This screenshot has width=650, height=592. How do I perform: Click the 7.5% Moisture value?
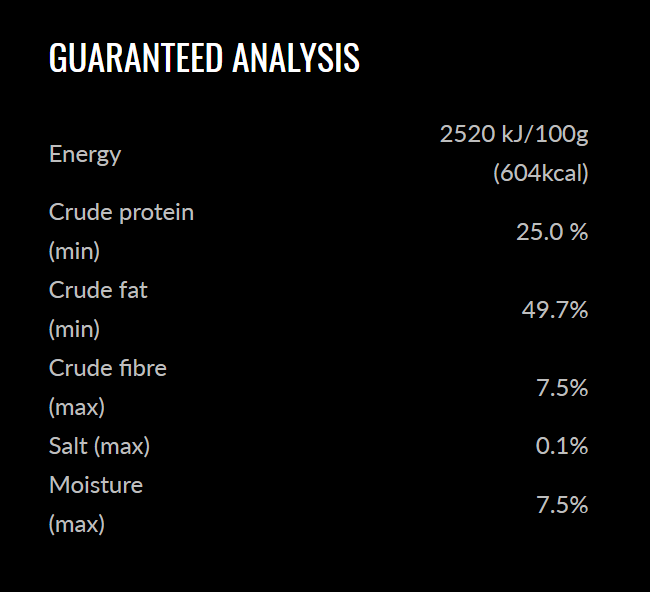point(562,505)
